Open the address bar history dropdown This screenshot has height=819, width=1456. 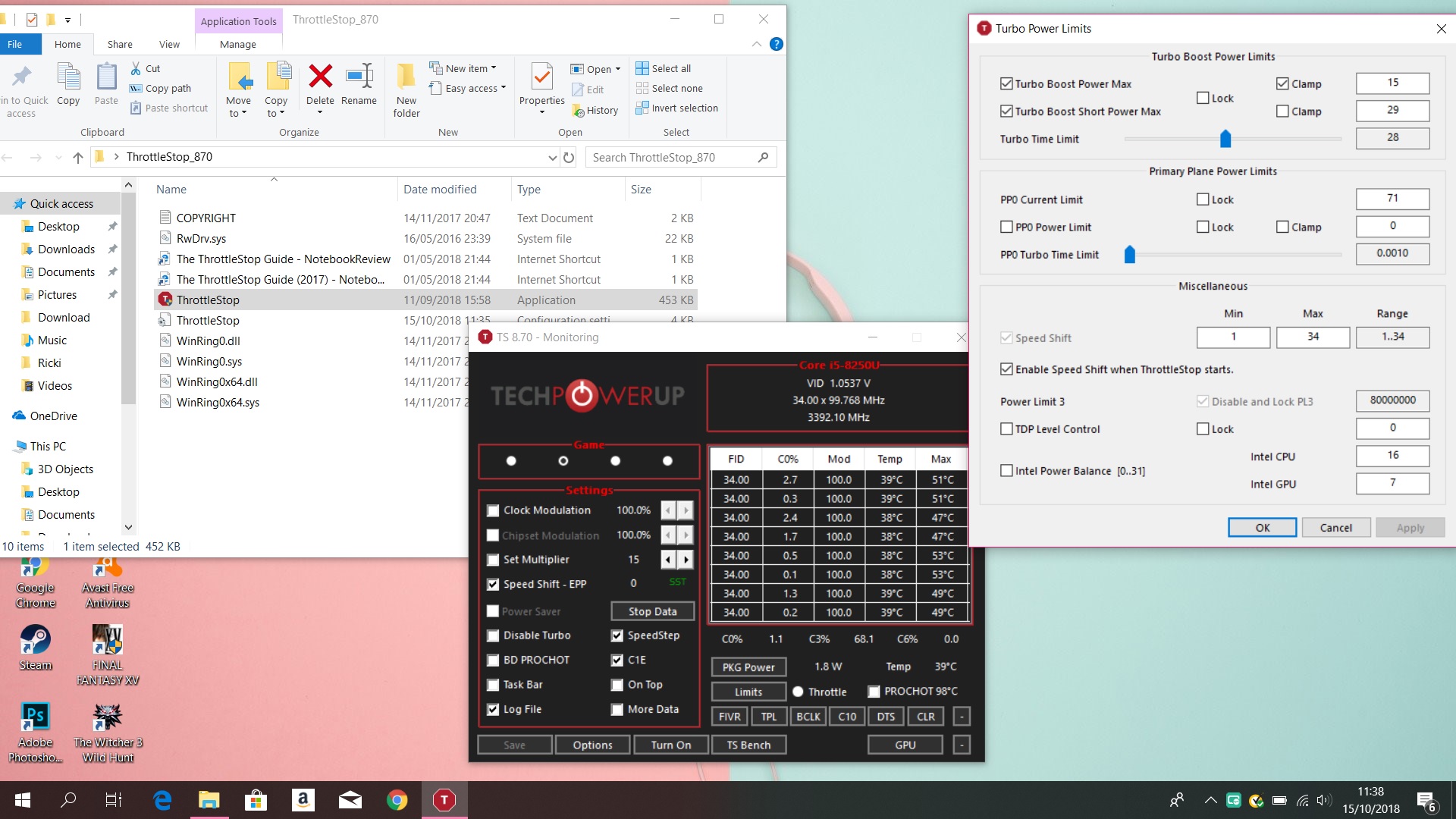coord(552,157)
